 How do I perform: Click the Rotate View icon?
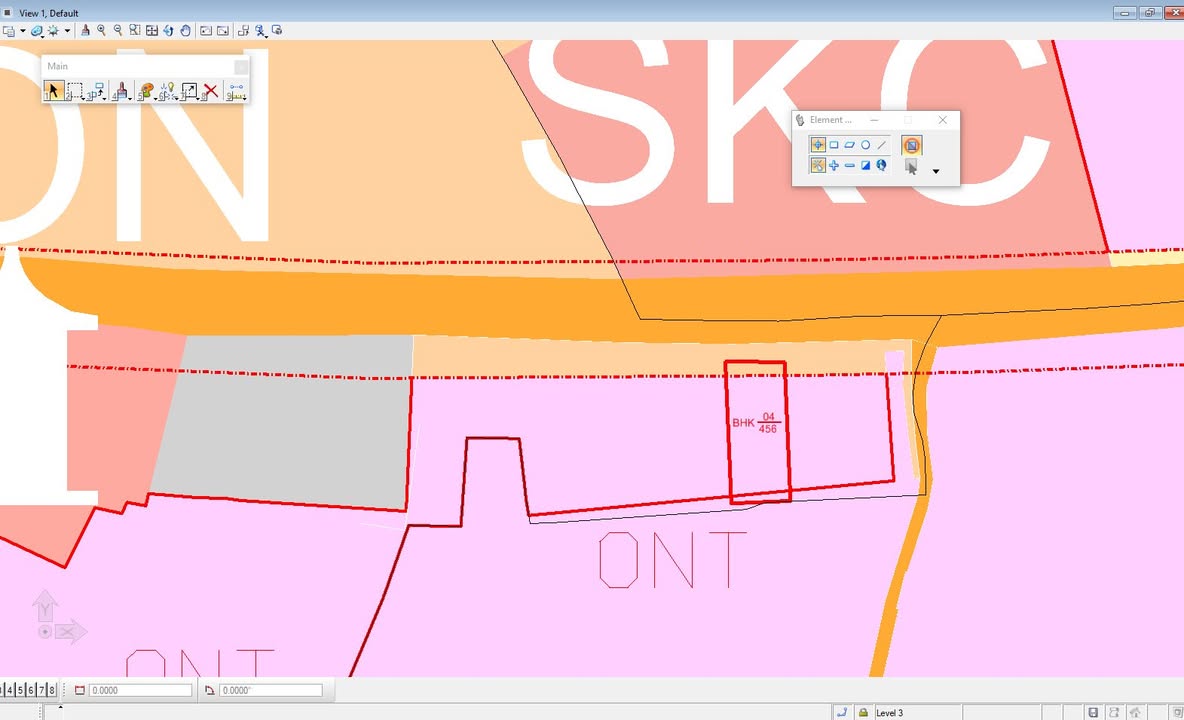(168, 31)
